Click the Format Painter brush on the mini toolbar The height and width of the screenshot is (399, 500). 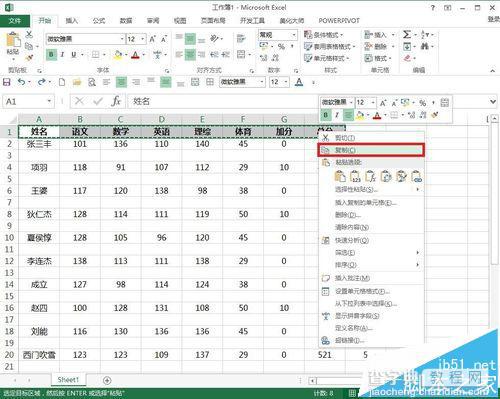pos(434,115)
